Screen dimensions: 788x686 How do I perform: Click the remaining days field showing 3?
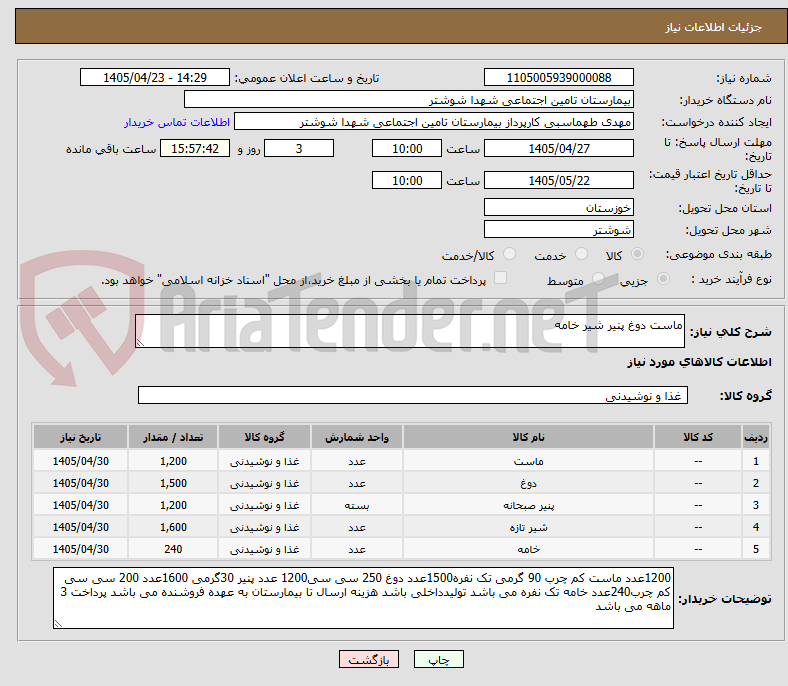[x=299, y=148]
